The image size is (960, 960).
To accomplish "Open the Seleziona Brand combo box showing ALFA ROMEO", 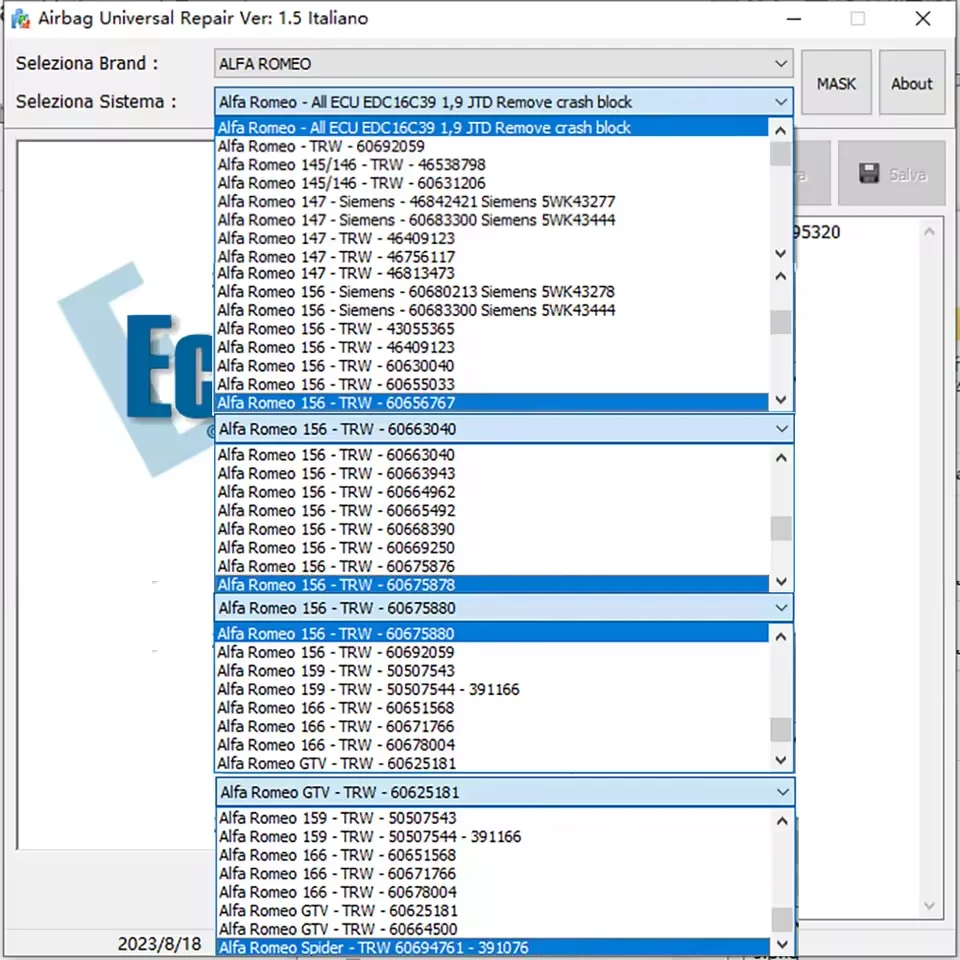I will pyautogui.click(x=503, y=64).
